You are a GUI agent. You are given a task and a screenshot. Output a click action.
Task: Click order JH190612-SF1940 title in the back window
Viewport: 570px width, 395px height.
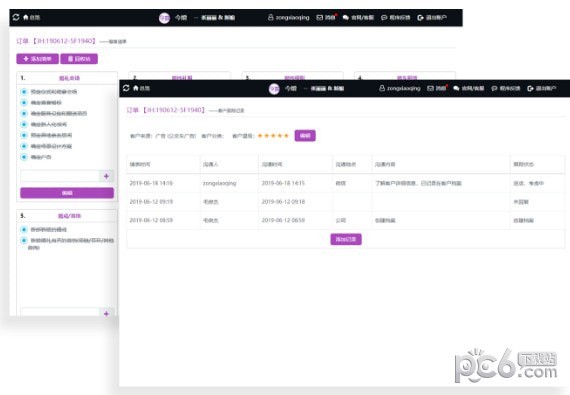pyautogui.click(x=56, y=41)
